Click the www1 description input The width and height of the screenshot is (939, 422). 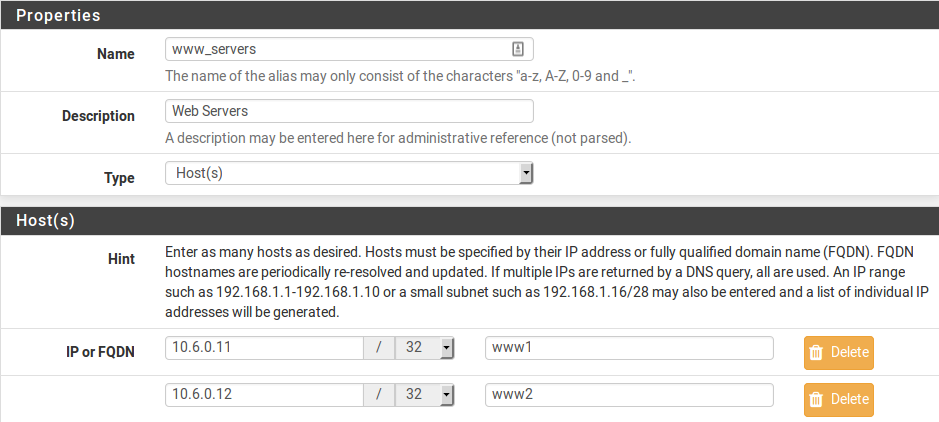coord(629,347)
